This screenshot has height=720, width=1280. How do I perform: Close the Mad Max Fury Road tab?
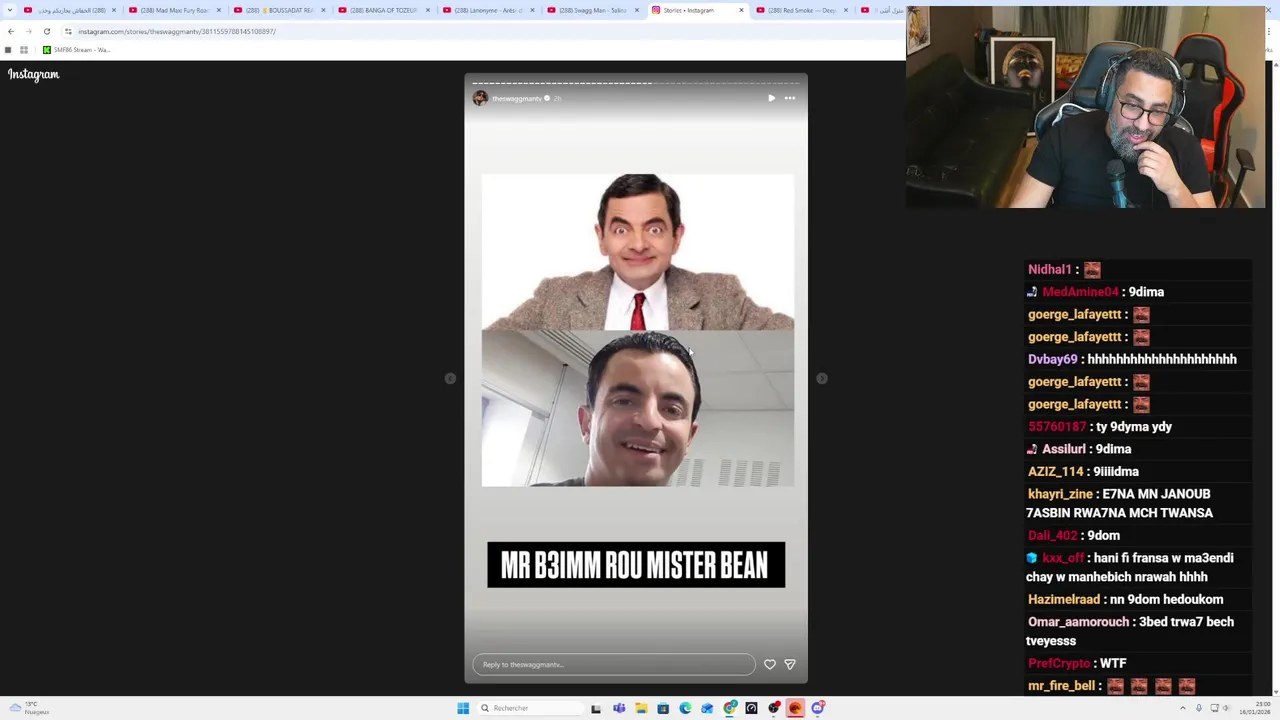click(218, 10)
